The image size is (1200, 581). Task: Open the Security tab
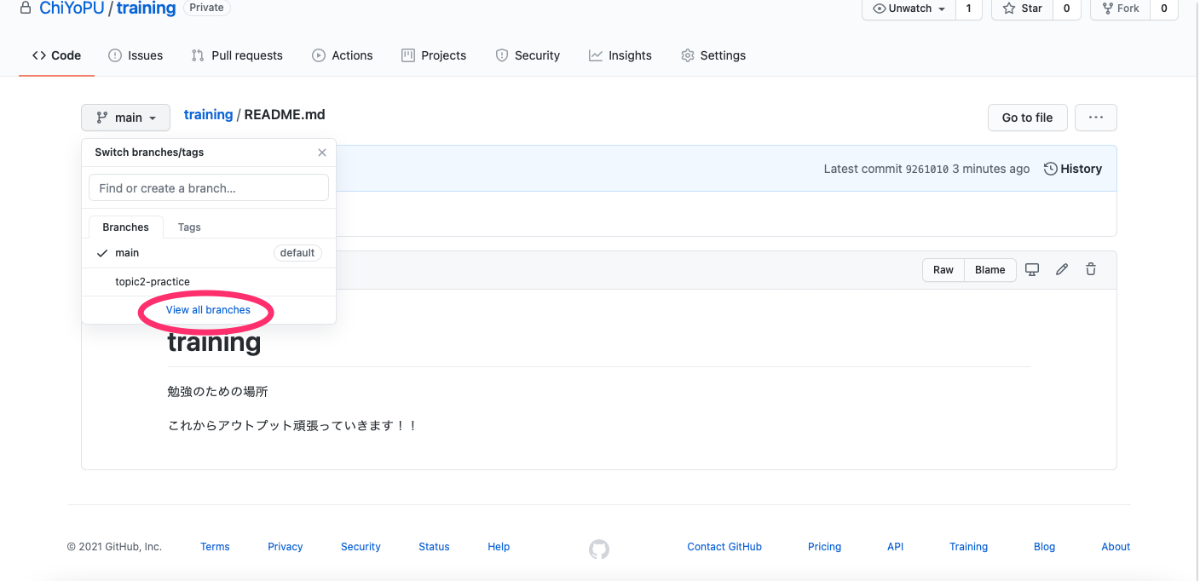pyautogui.click(x=528, y=56)
